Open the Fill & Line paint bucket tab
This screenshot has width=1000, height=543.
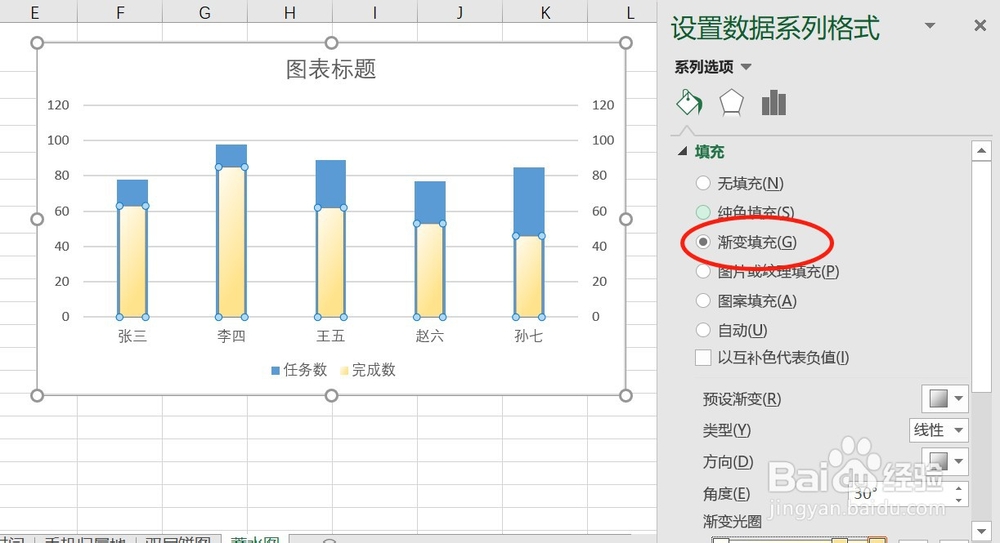point(689,103)
